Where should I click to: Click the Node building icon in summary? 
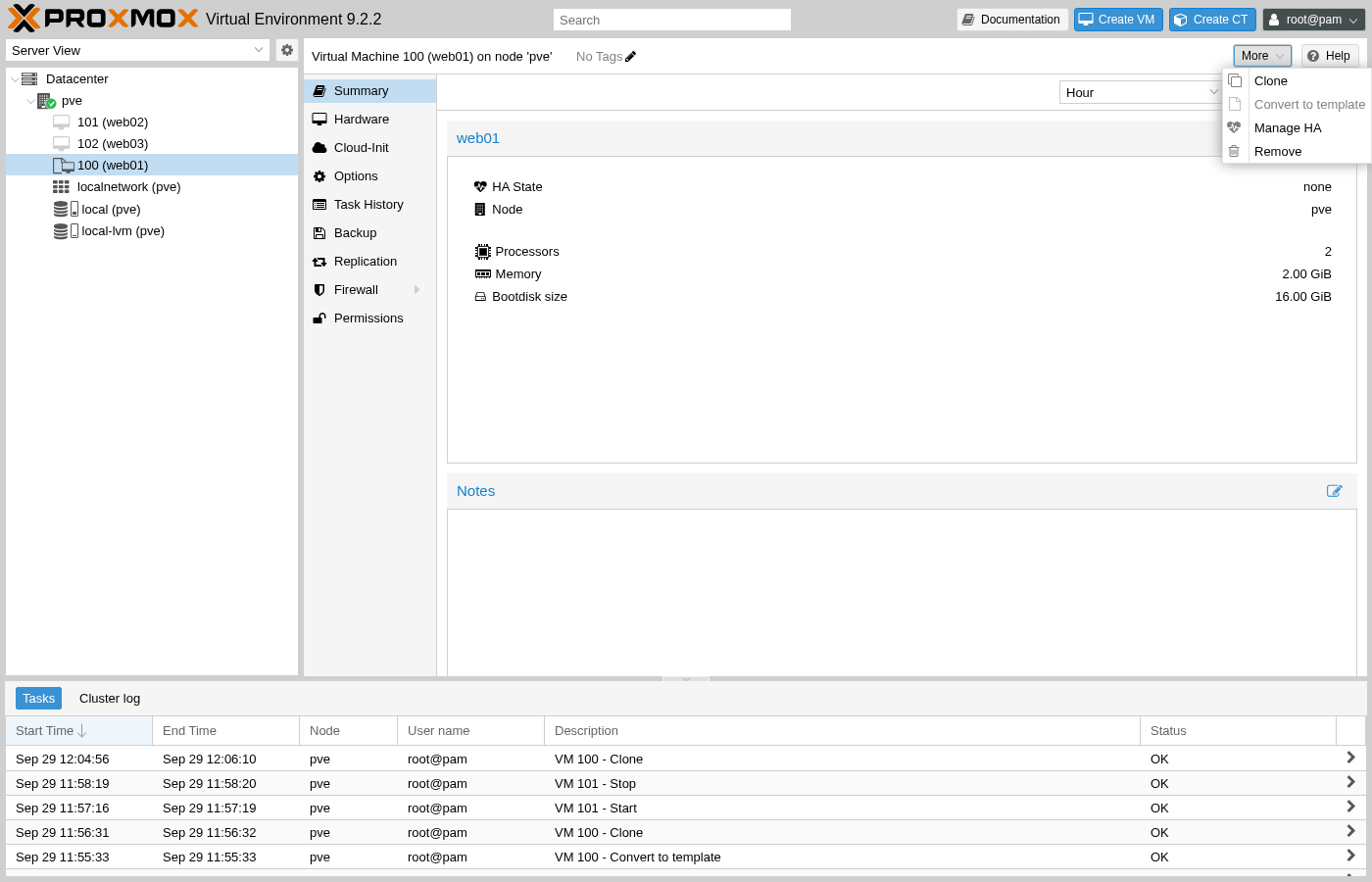pyautogui.click(x=479, y=210)
